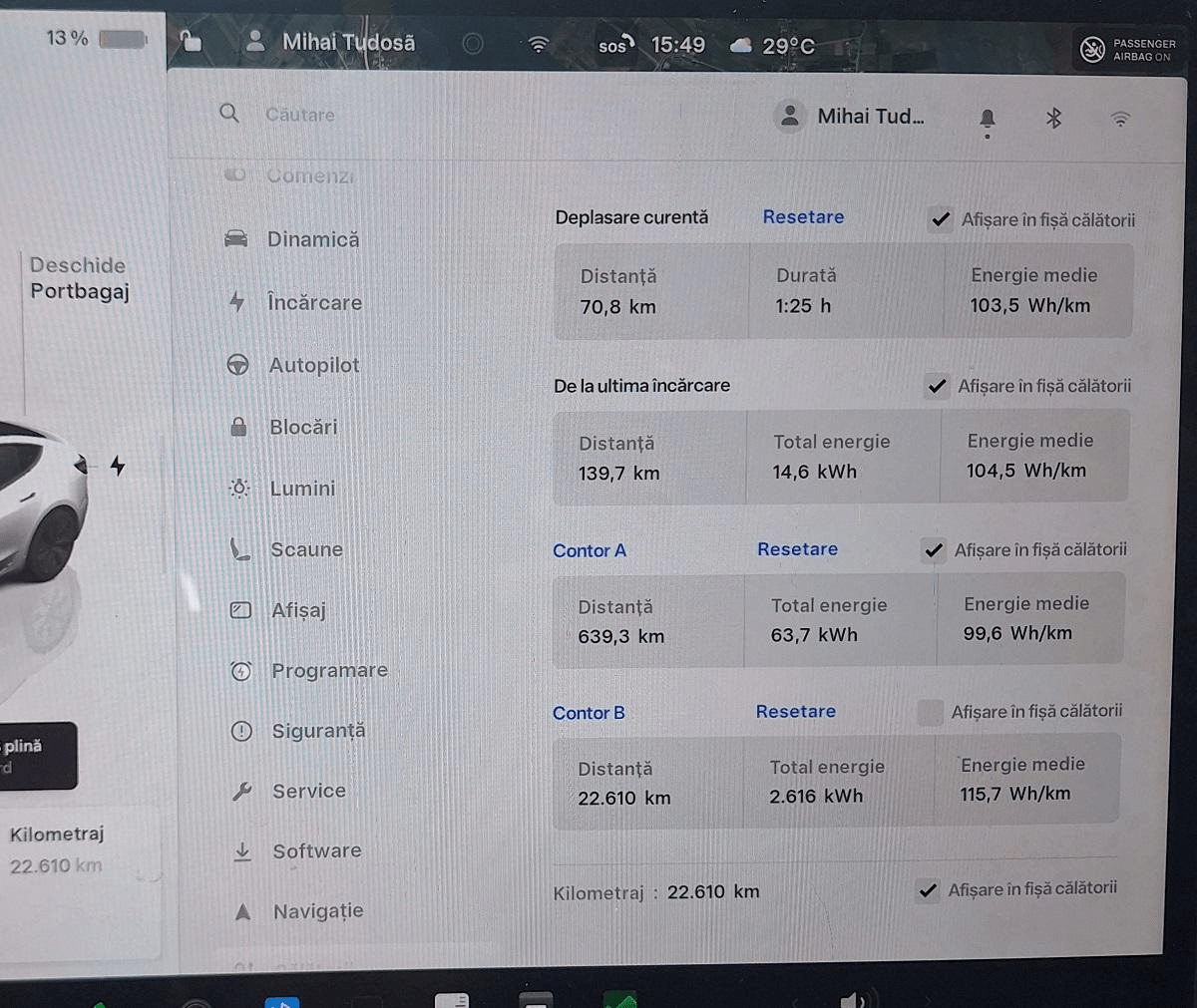
Task: Click the search magnifier icon
Action: pyautogui.click(x=229, y=114)
